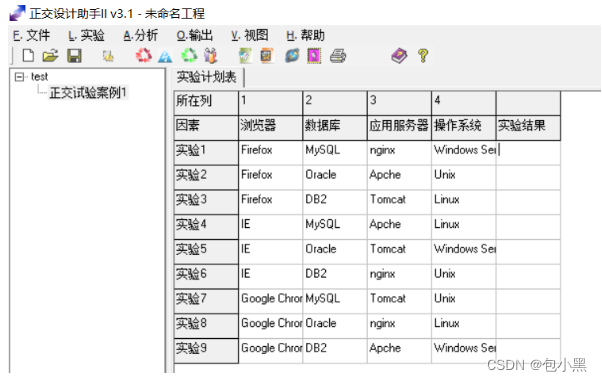Click the 浏览器 factor header

(271, 128)
